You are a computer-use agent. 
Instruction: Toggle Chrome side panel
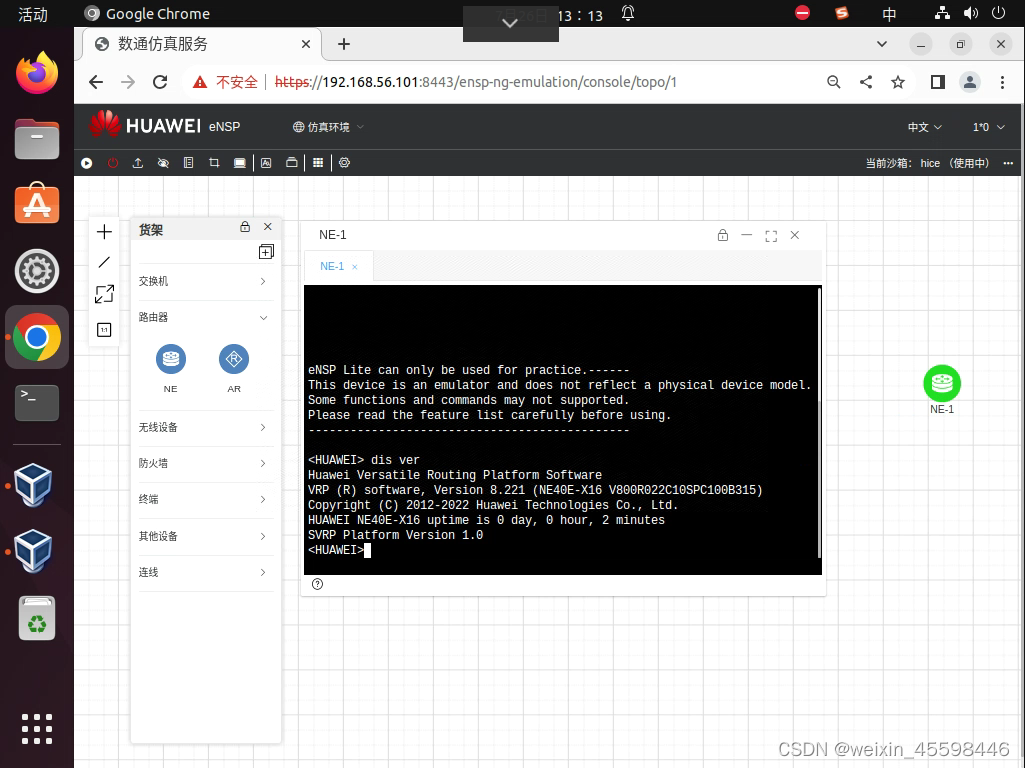point(938,82)
